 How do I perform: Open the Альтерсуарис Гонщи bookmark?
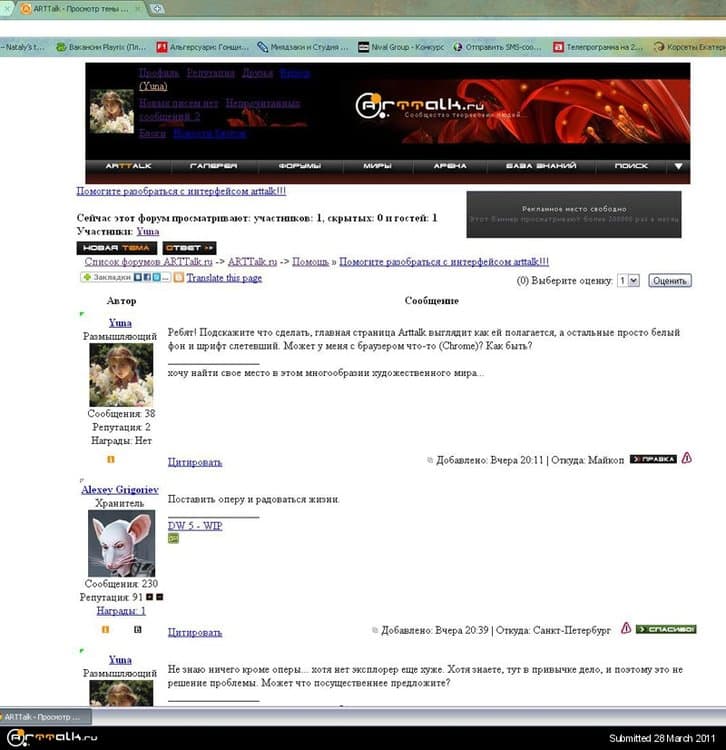point(203,47)
